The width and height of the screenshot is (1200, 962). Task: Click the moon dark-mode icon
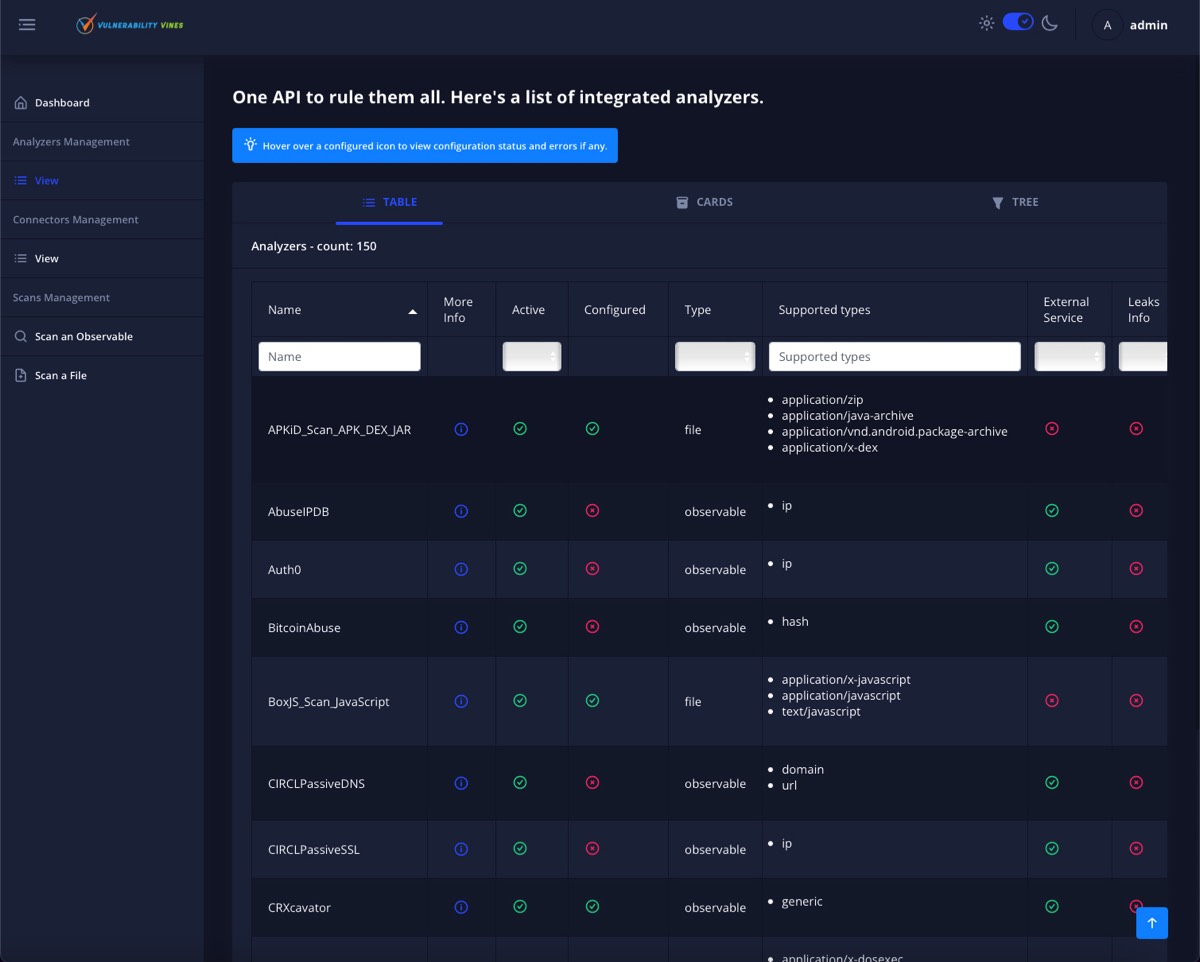click(x=1049, y=23)
